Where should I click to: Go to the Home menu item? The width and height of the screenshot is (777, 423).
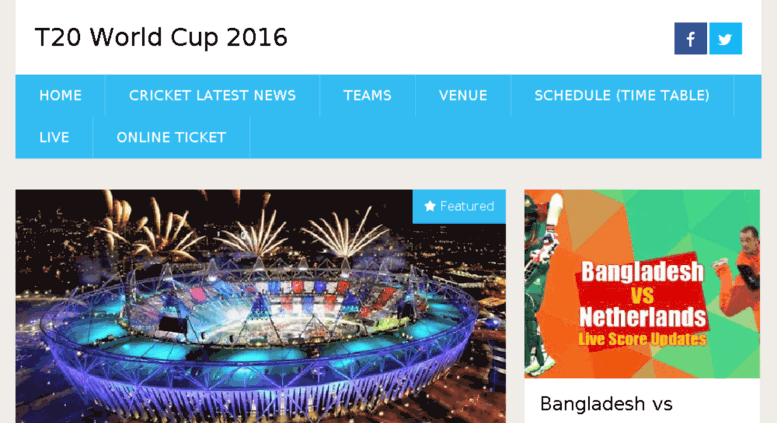(60, 96)
